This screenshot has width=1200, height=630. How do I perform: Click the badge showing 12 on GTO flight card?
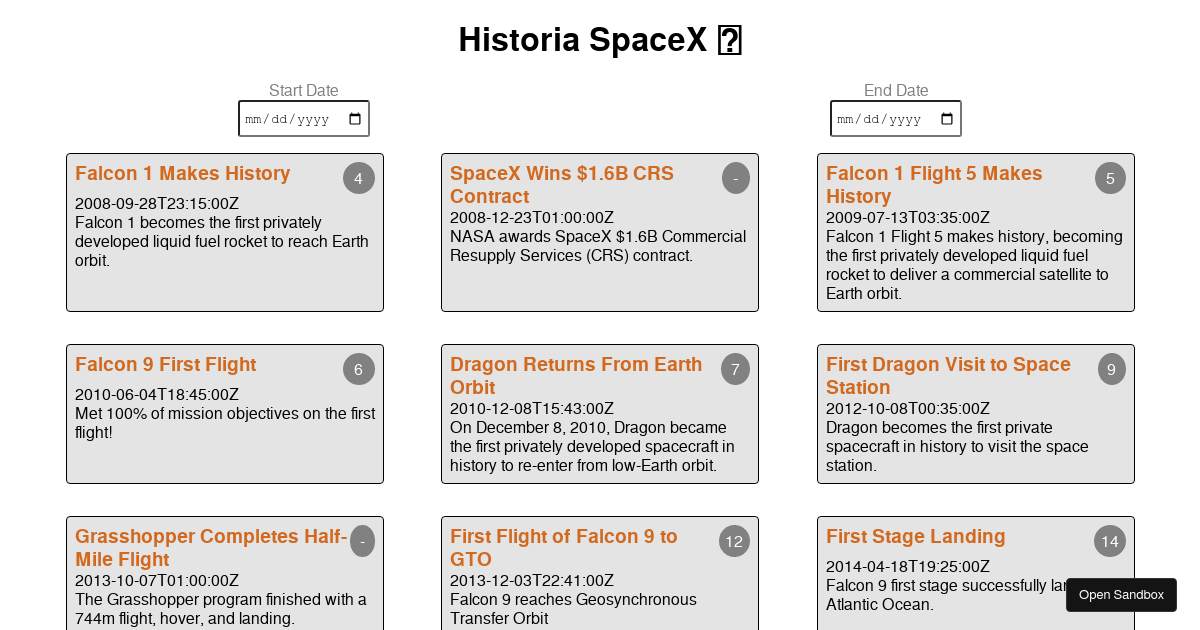[735, 541]
